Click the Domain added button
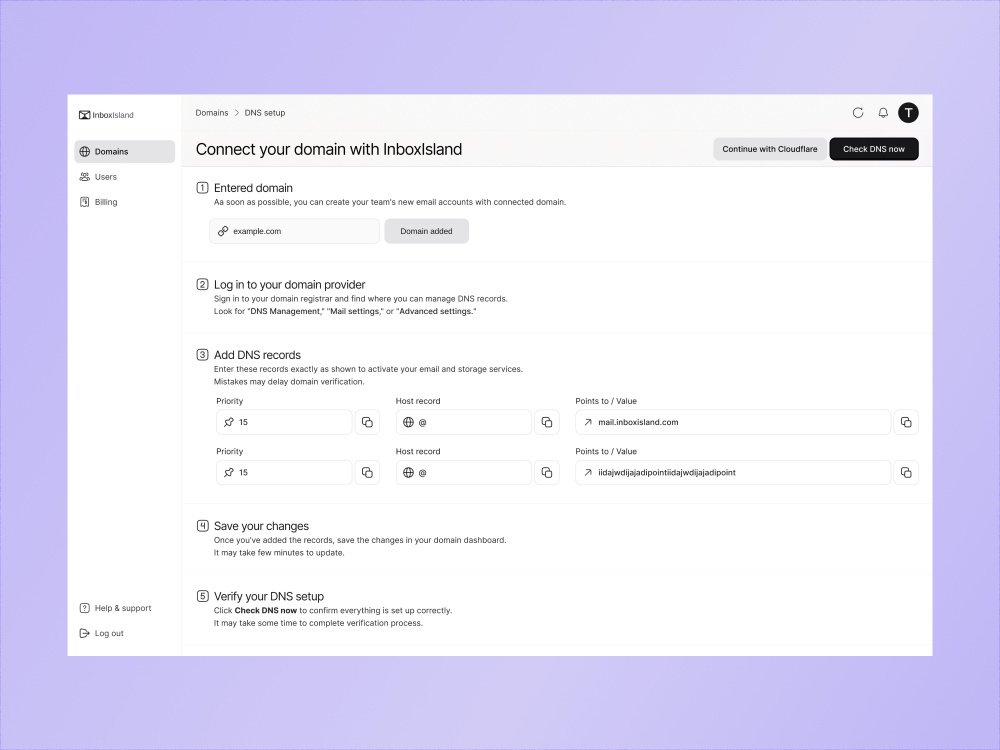1000x750 pixels. tap(427, 231)
